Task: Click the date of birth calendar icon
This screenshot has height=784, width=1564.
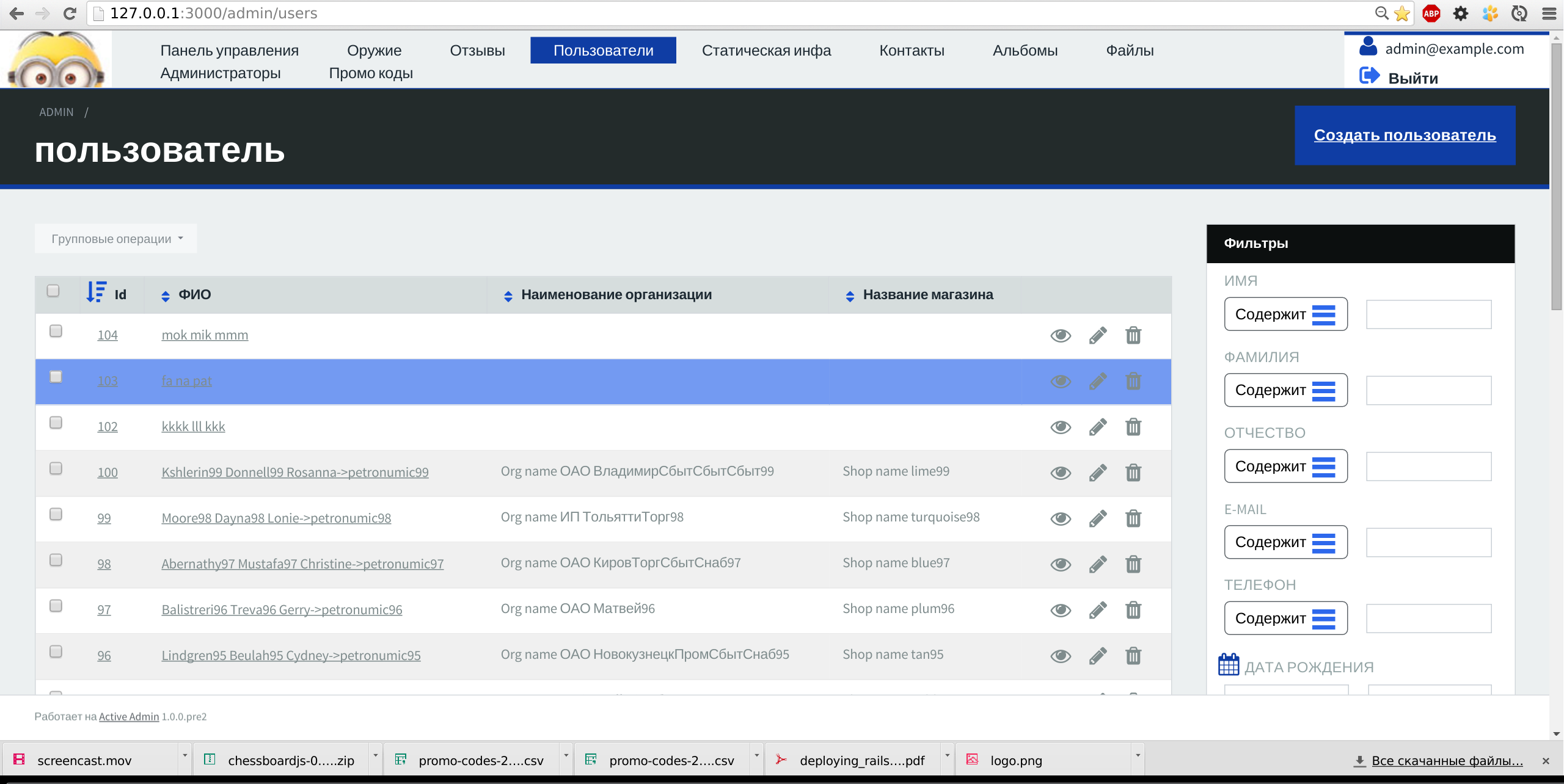Action: point(1229,665)
